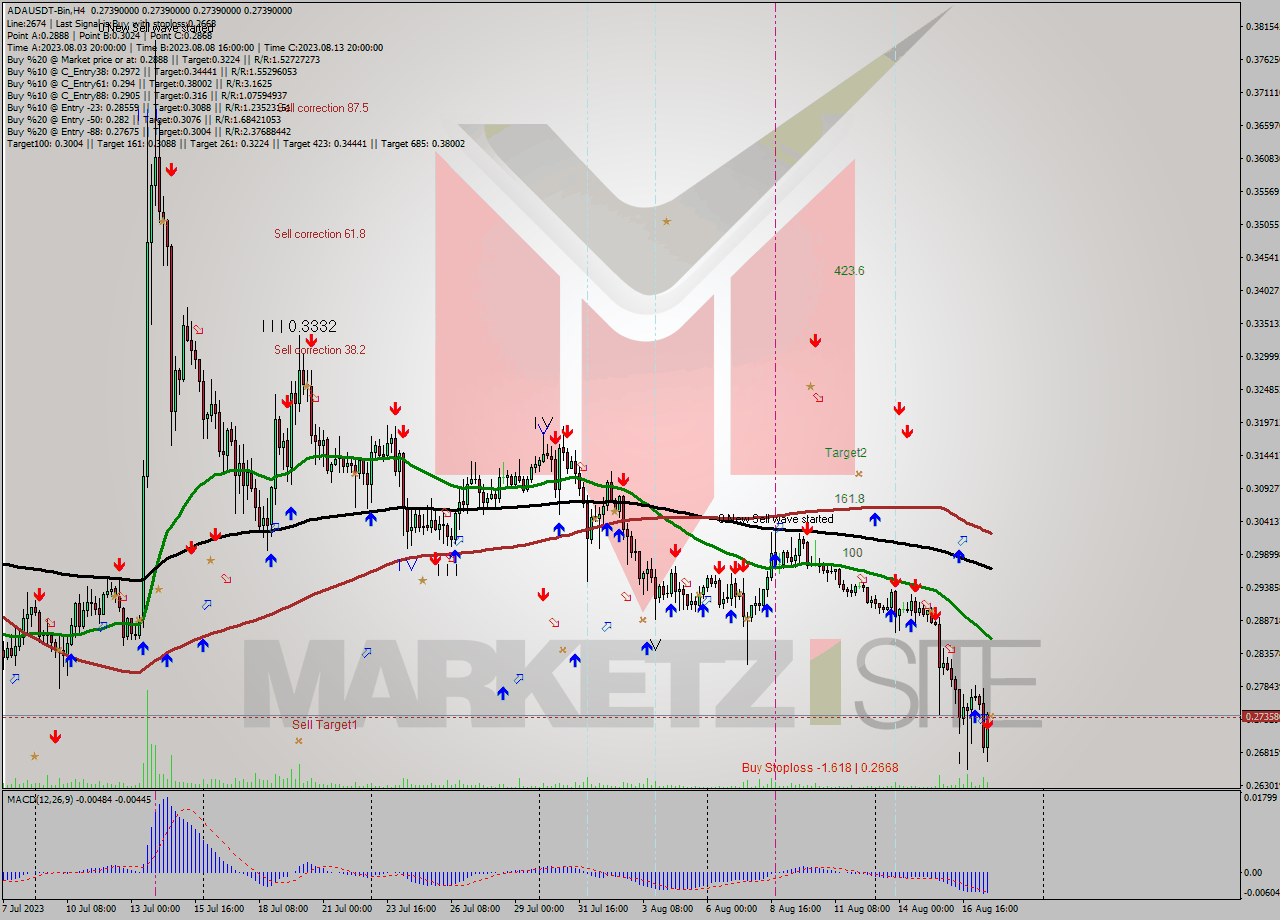This screenshot has width=1280, height=920.
Task: Click the 11 Aug 08:00 time axis label
Action: coord(862,909)
